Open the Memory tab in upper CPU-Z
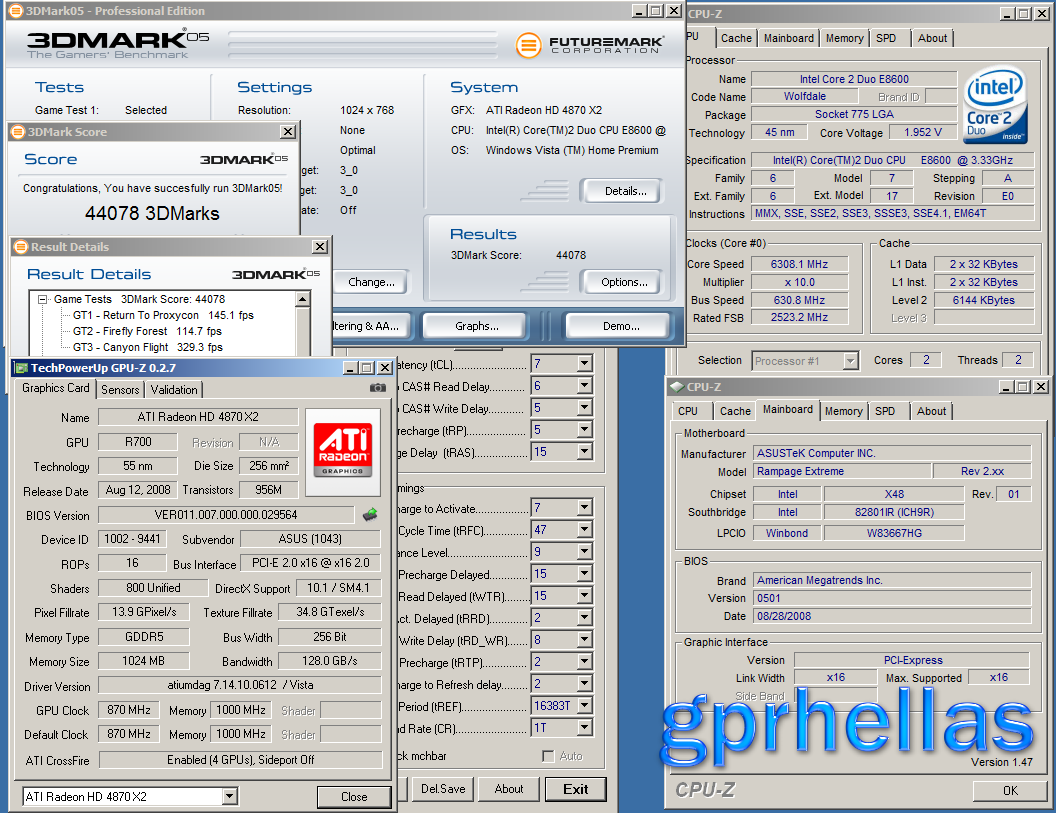 coord(845,38)
